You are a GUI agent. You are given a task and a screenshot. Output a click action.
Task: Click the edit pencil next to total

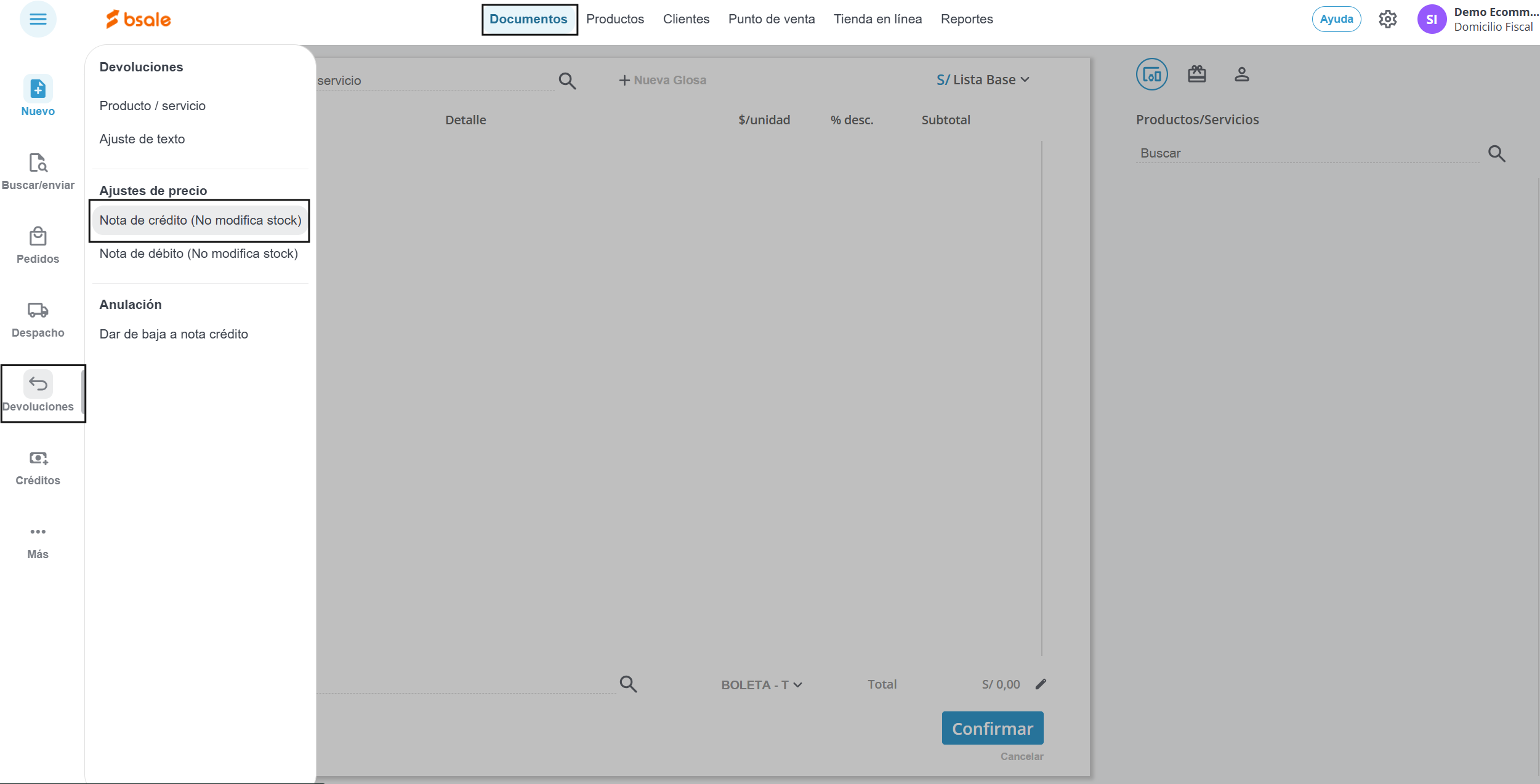coord(1041,684)
